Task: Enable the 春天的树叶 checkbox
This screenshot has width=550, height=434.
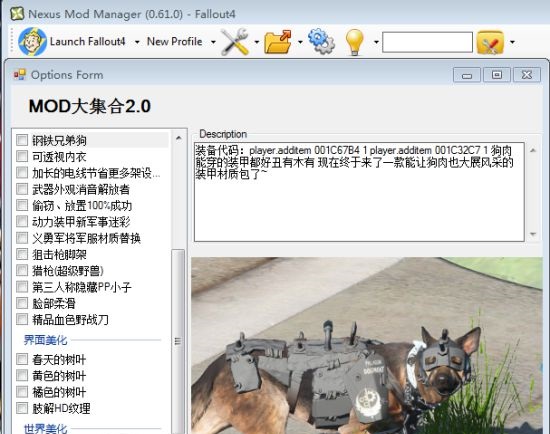Action: click(x=22, y=359)
